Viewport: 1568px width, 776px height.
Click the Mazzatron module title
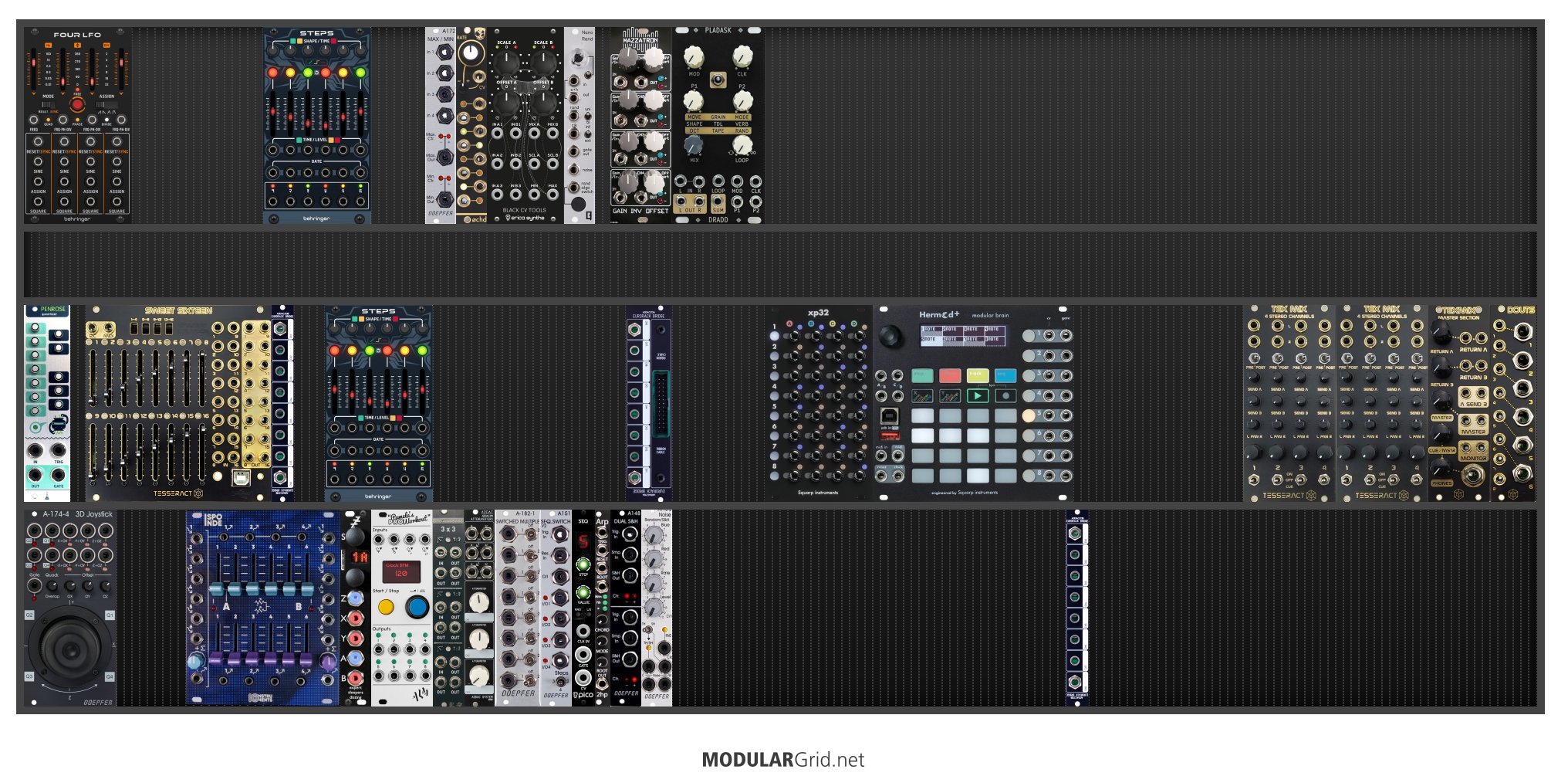[640, 39]
